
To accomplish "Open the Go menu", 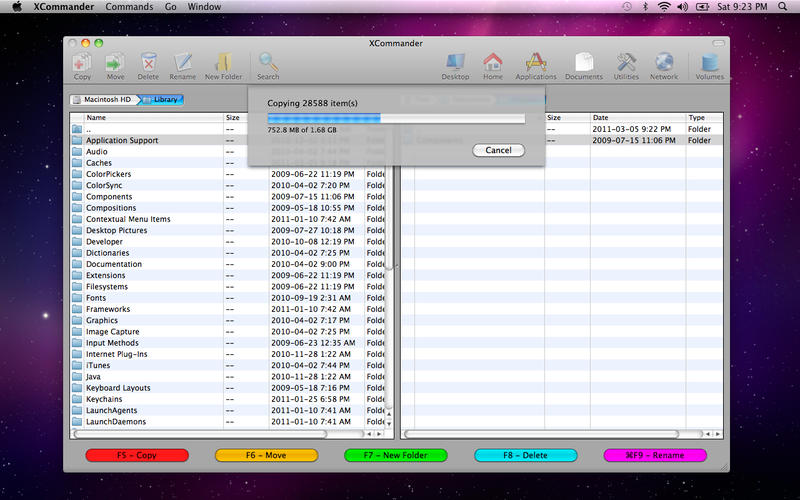I will click(x=170, y=7).
